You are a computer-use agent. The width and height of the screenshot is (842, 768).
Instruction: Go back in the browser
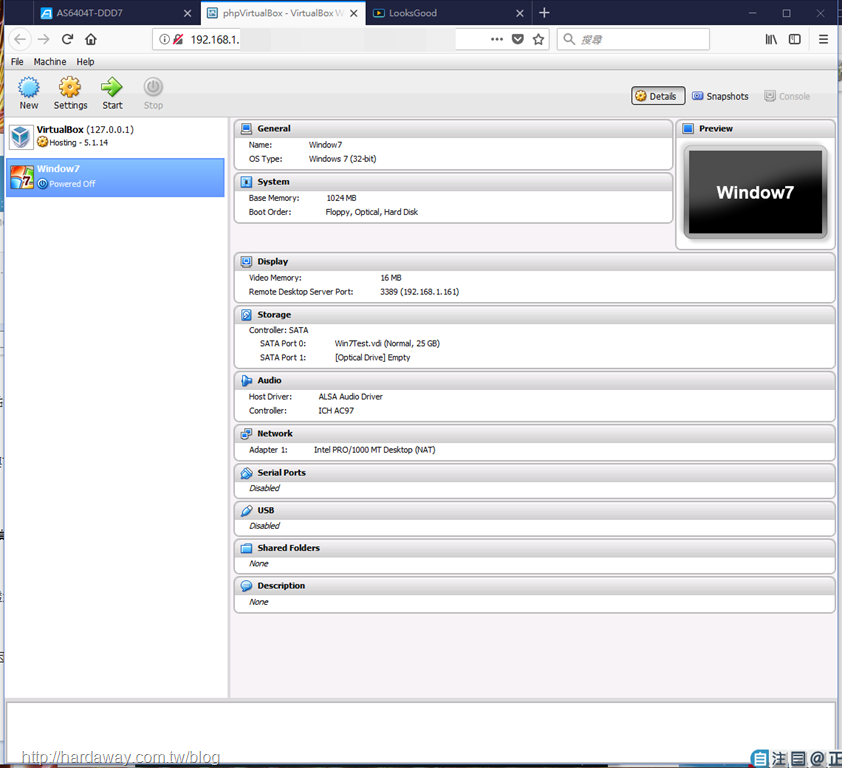(x=20, y=39)
